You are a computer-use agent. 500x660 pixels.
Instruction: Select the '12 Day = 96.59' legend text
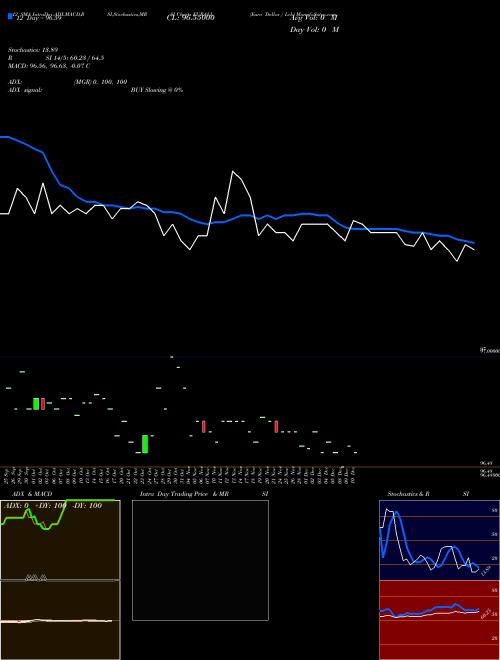[x=38, y=18]
